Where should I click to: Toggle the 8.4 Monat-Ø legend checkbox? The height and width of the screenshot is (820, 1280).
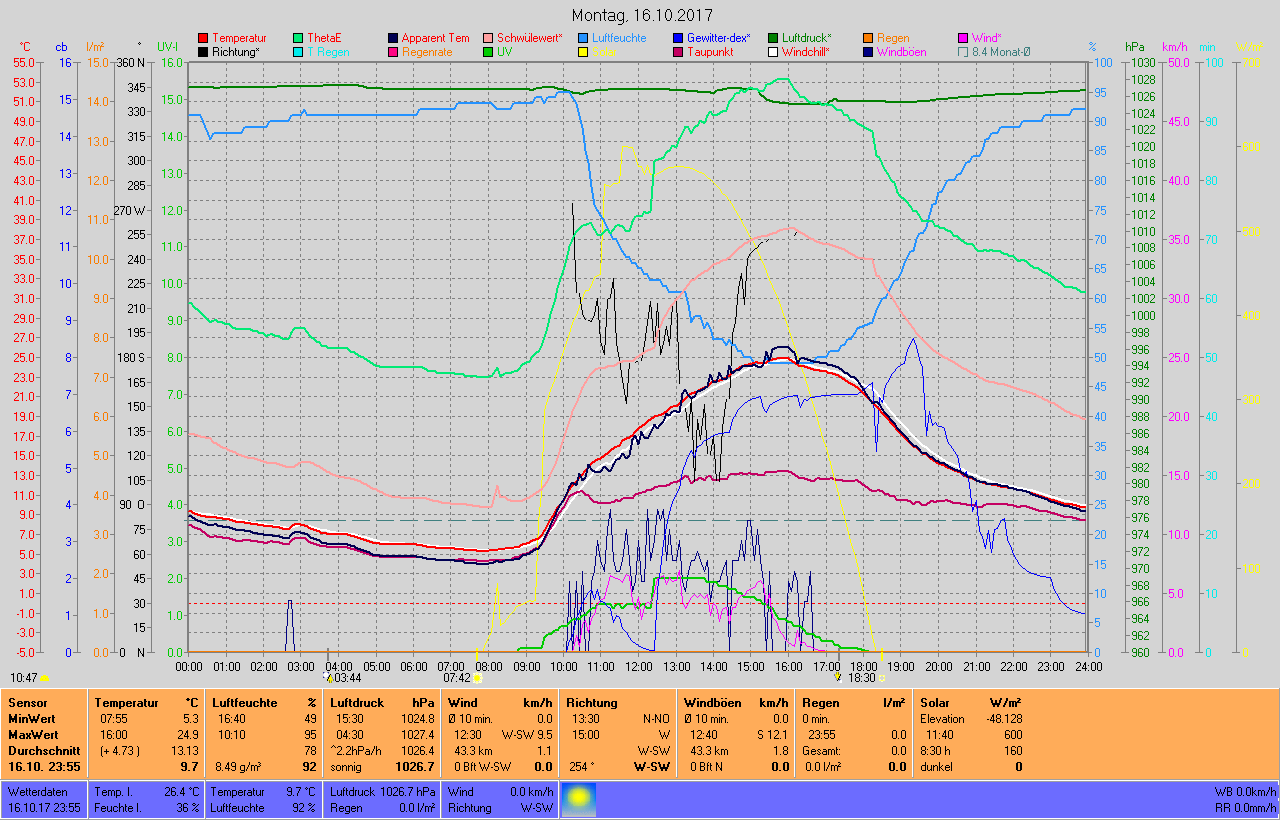(x=963, y=52)
